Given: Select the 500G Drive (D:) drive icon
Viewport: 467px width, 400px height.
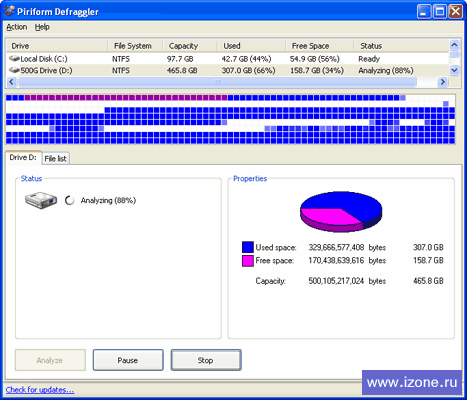Looking at the screenshot, I should click(14, 70).
